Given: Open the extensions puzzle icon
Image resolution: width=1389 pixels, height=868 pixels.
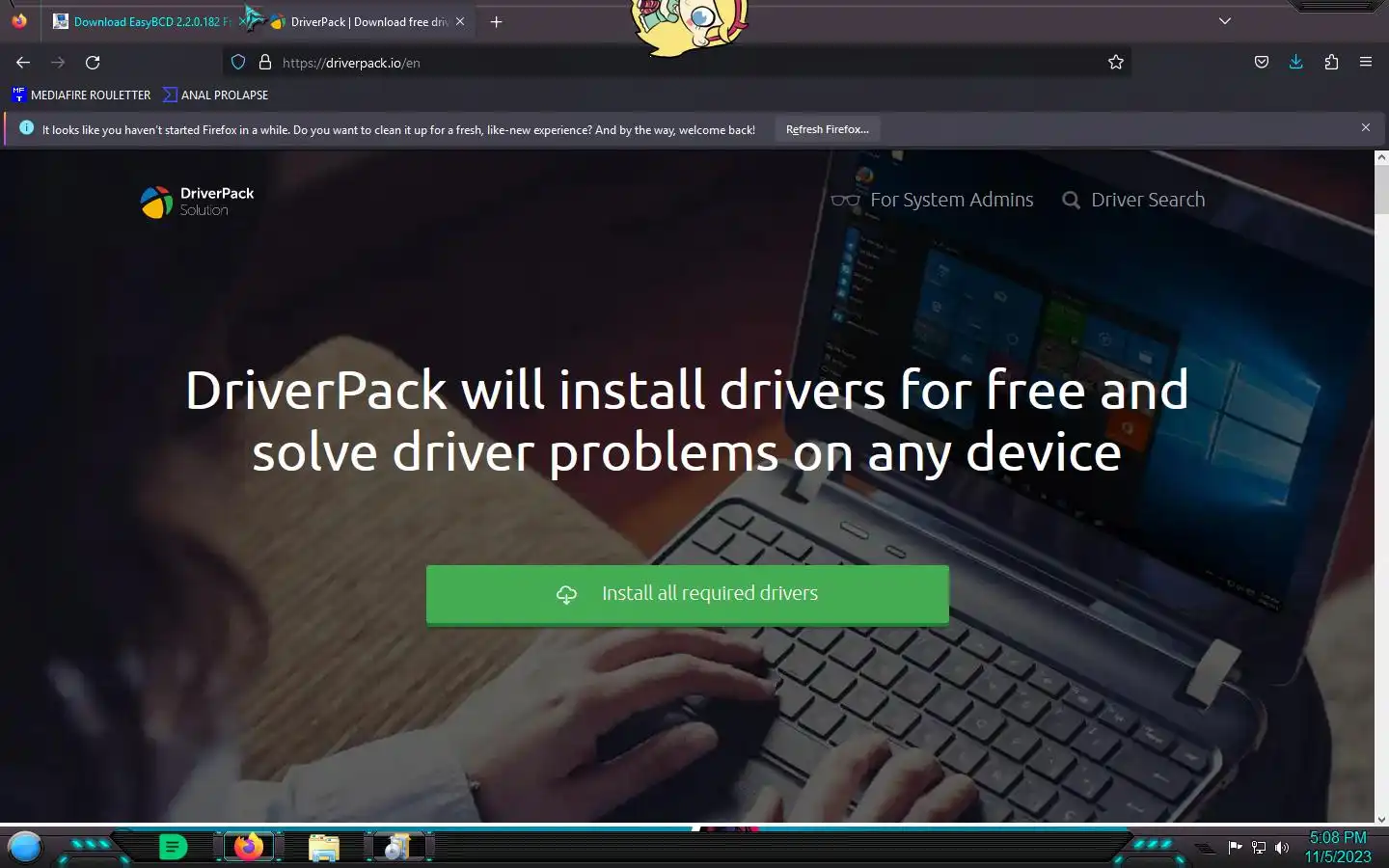Looking at the screenshot, I should (1331, 63).
